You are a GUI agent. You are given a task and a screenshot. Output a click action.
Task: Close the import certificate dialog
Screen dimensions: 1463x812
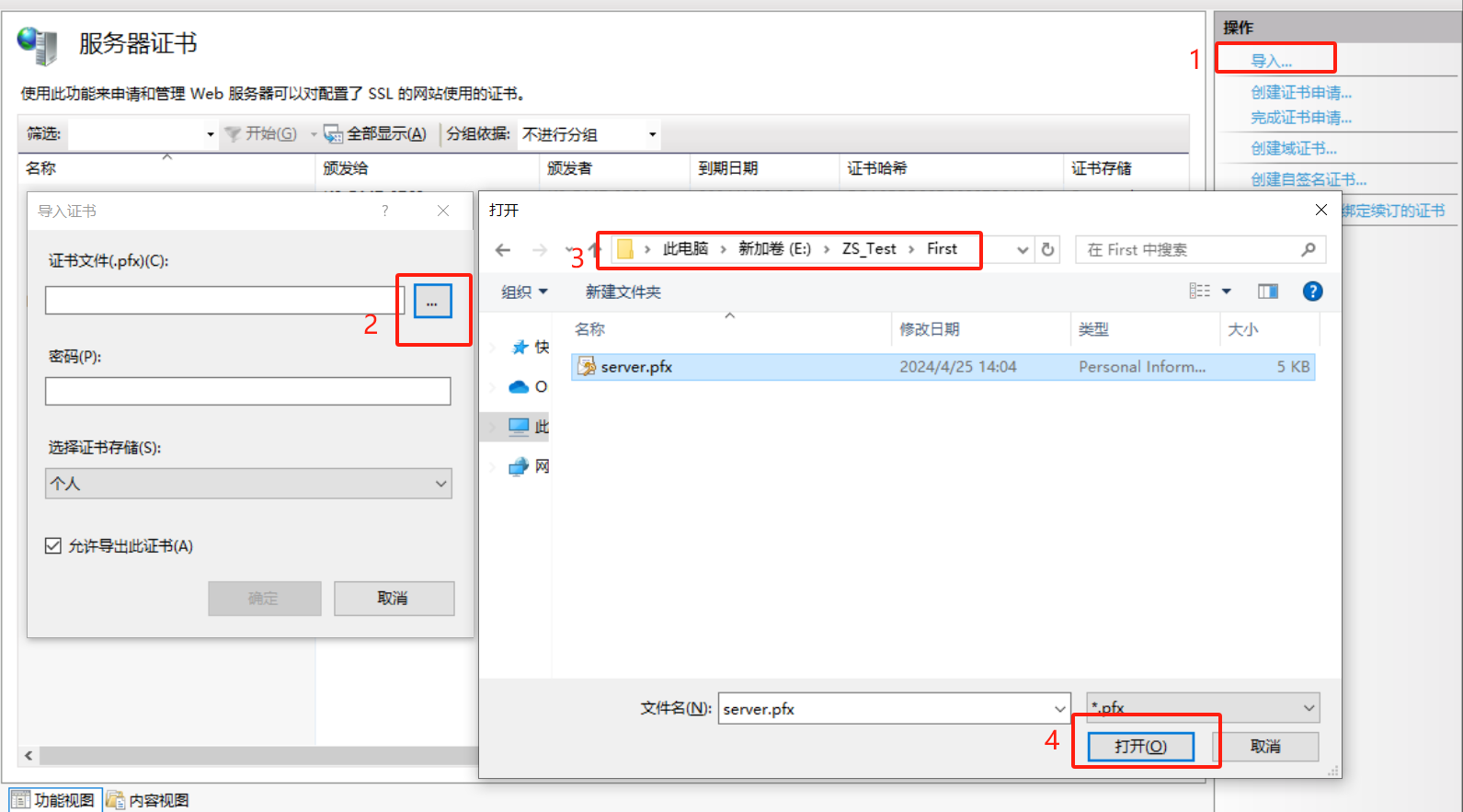coord(443,211)
